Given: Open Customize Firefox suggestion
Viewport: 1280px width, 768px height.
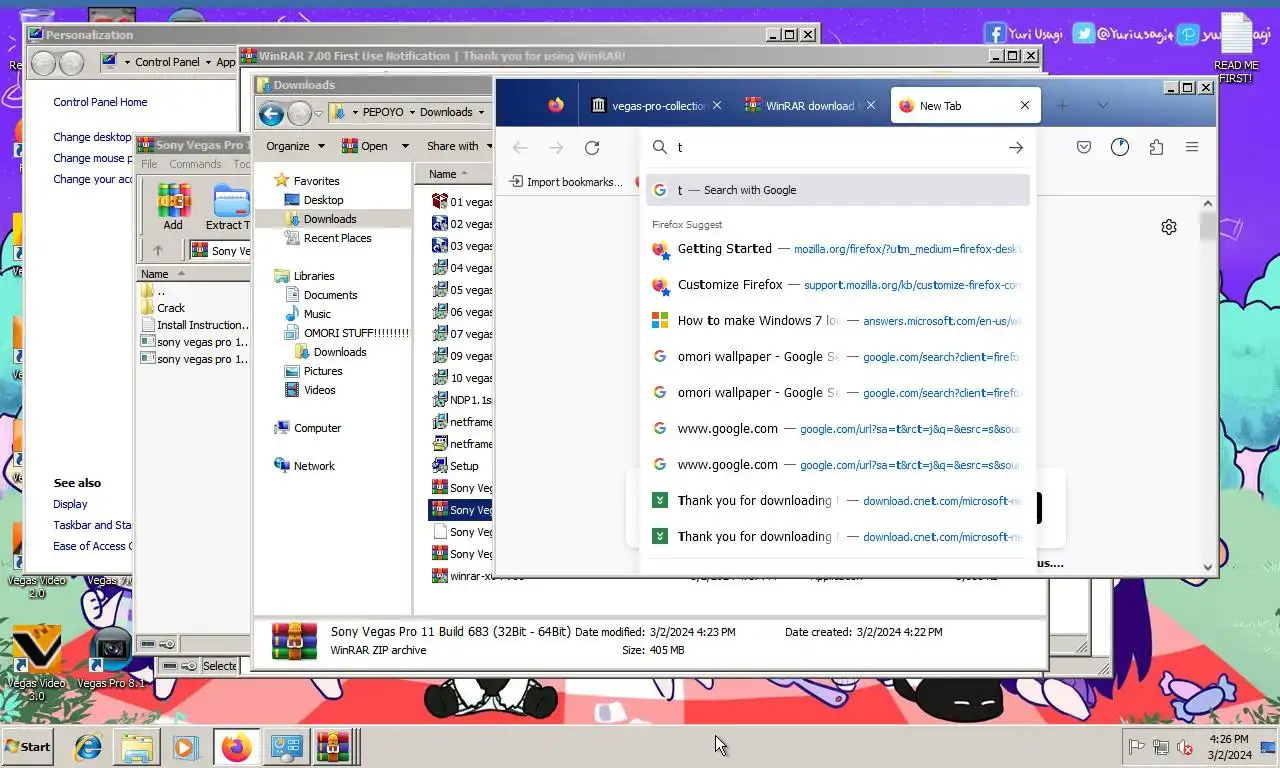Looking at the screenshot, I should click(x=837, y=285).
